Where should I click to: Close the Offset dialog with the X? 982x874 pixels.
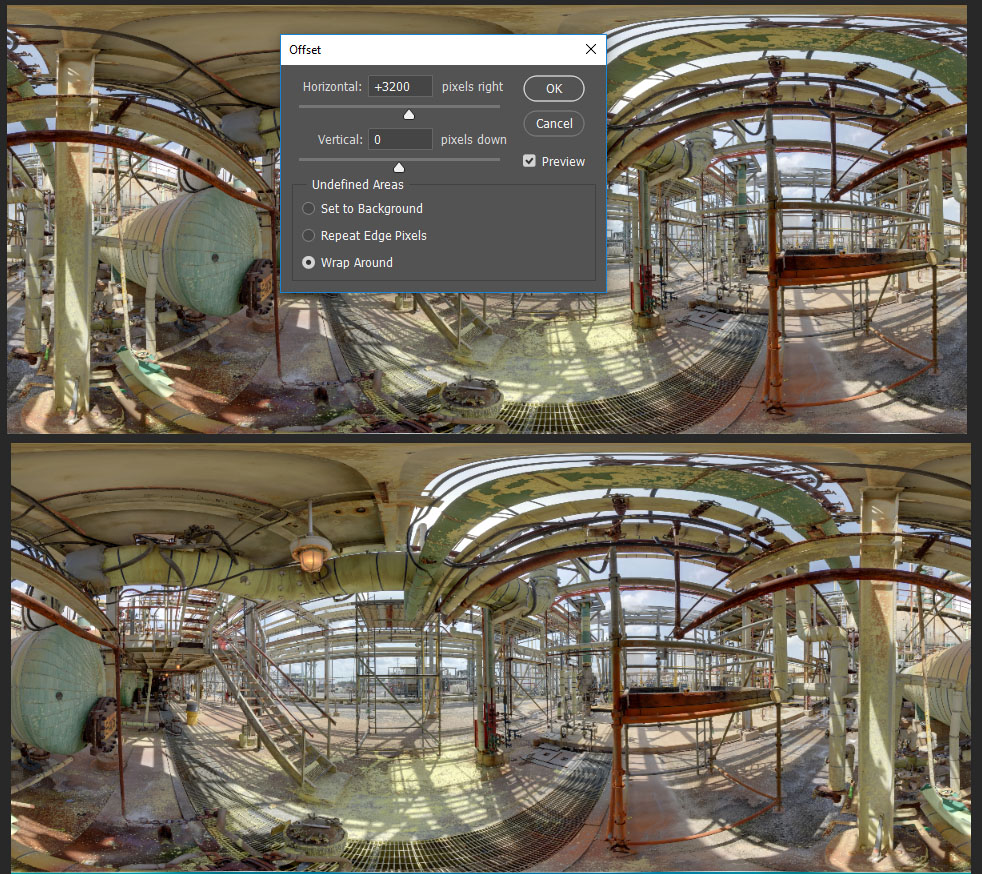590,49
